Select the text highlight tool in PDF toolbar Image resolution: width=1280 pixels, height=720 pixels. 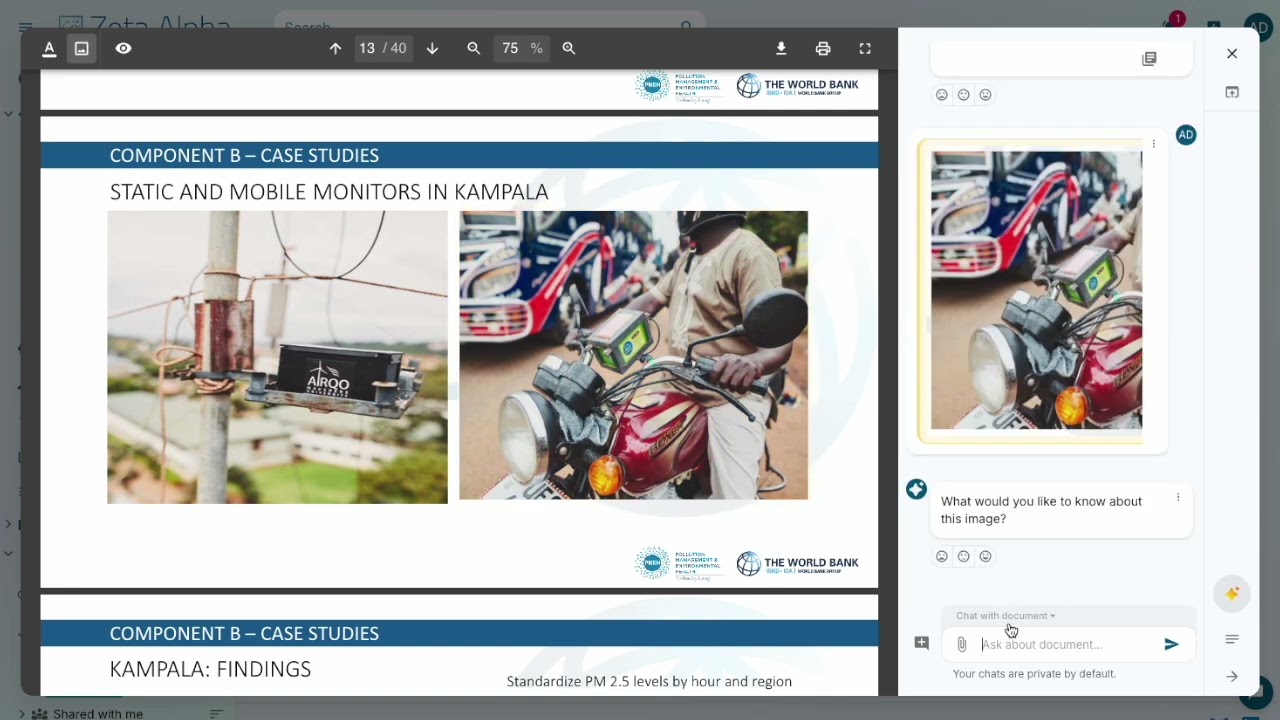49,48
